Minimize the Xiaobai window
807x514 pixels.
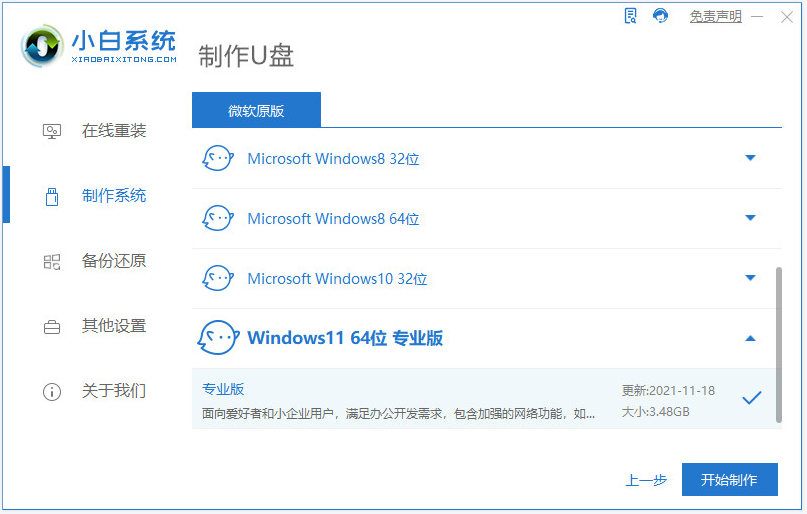[x=757, y=17]
